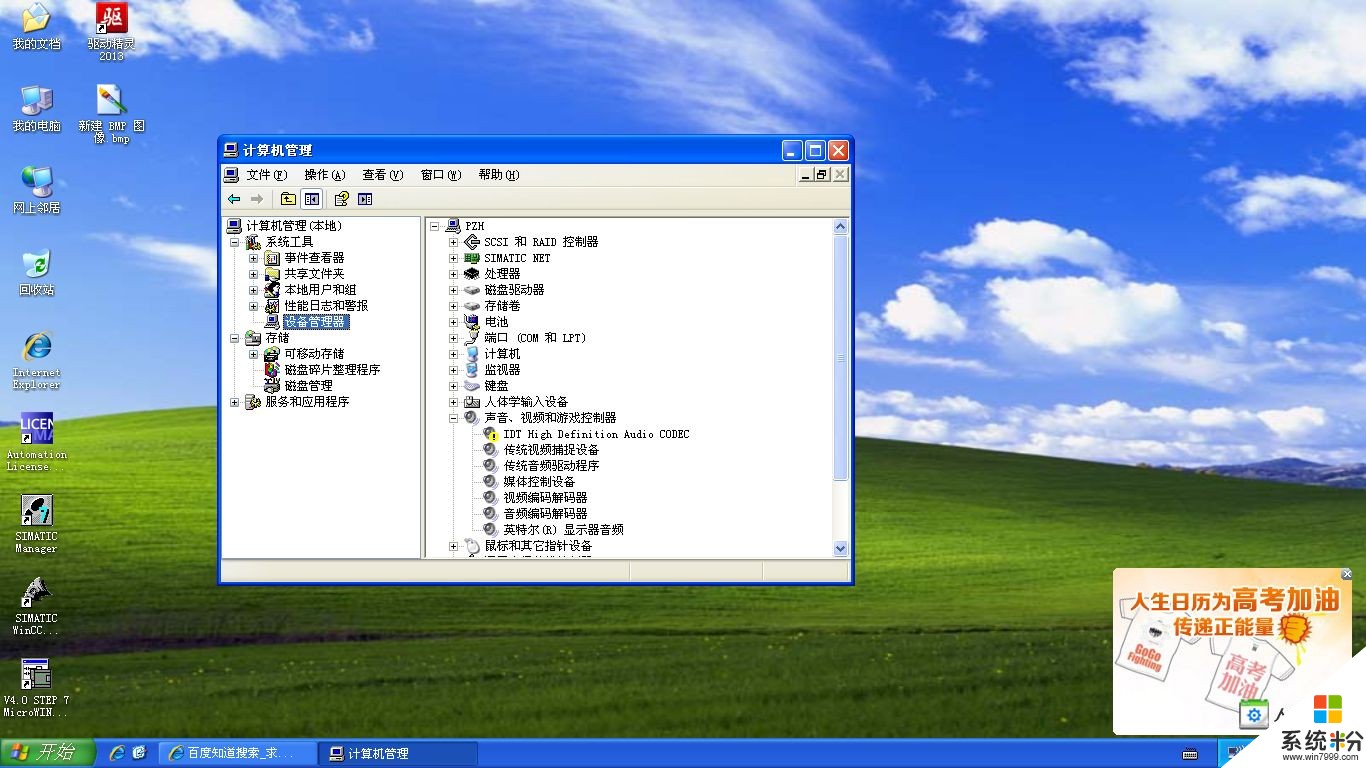Open 新建 BMP 图像.bmp desktop file
The image size is (1366, 768).
click(x=111, y=114)
